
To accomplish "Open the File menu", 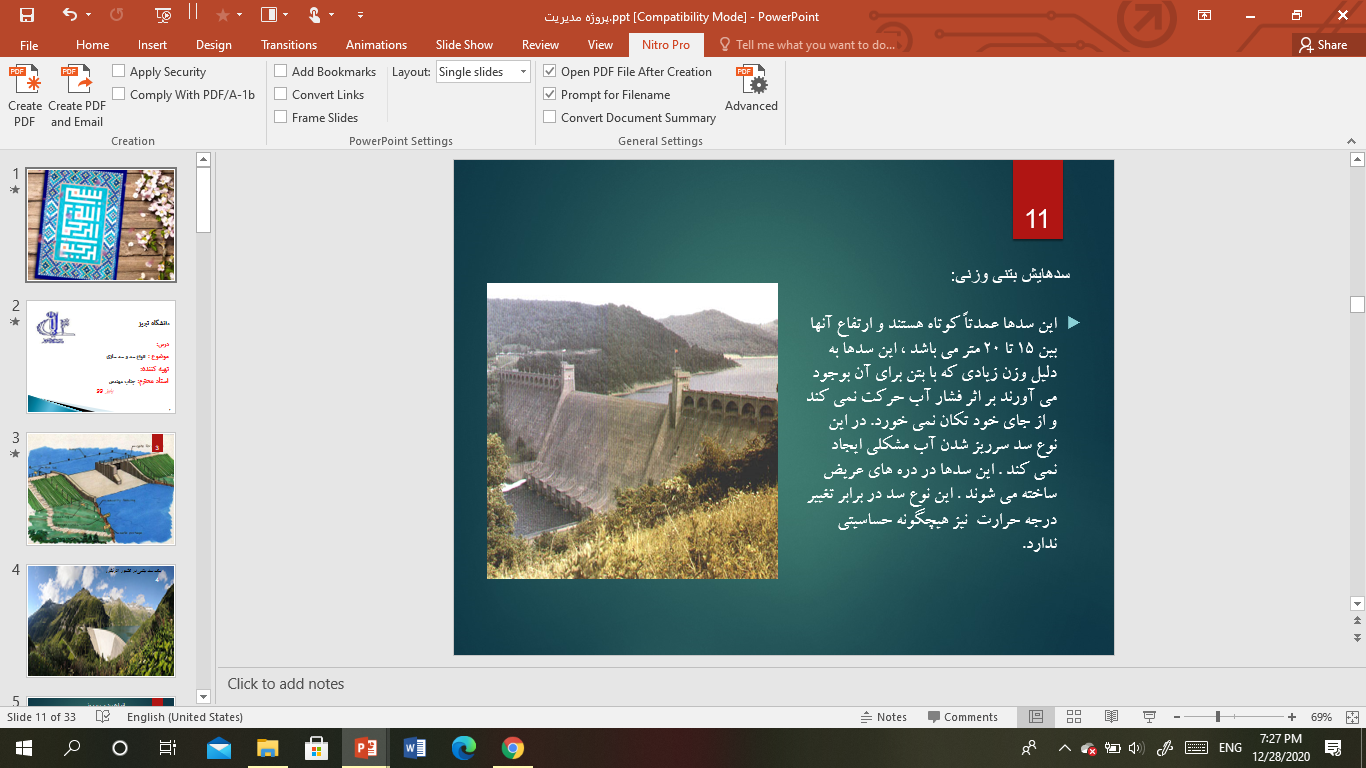I will tap(29, 45).
